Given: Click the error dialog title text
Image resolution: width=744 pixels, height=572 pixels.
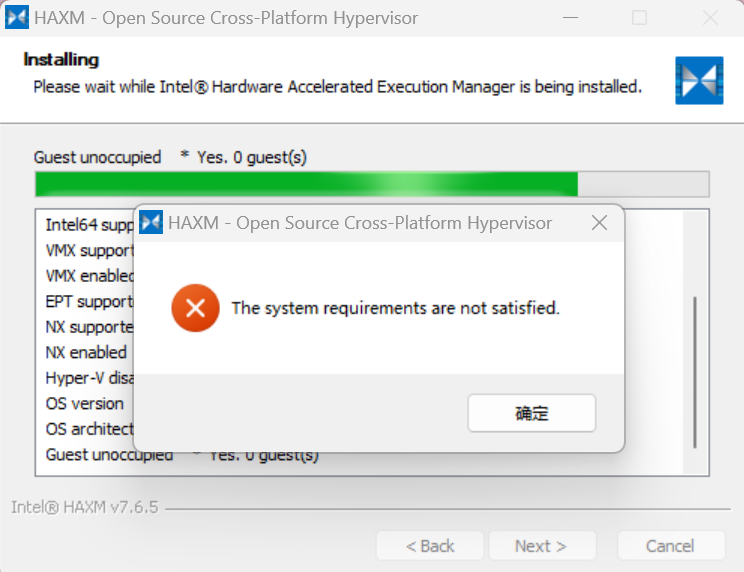Looking at the screenshot, I should (x=360, y=223).
